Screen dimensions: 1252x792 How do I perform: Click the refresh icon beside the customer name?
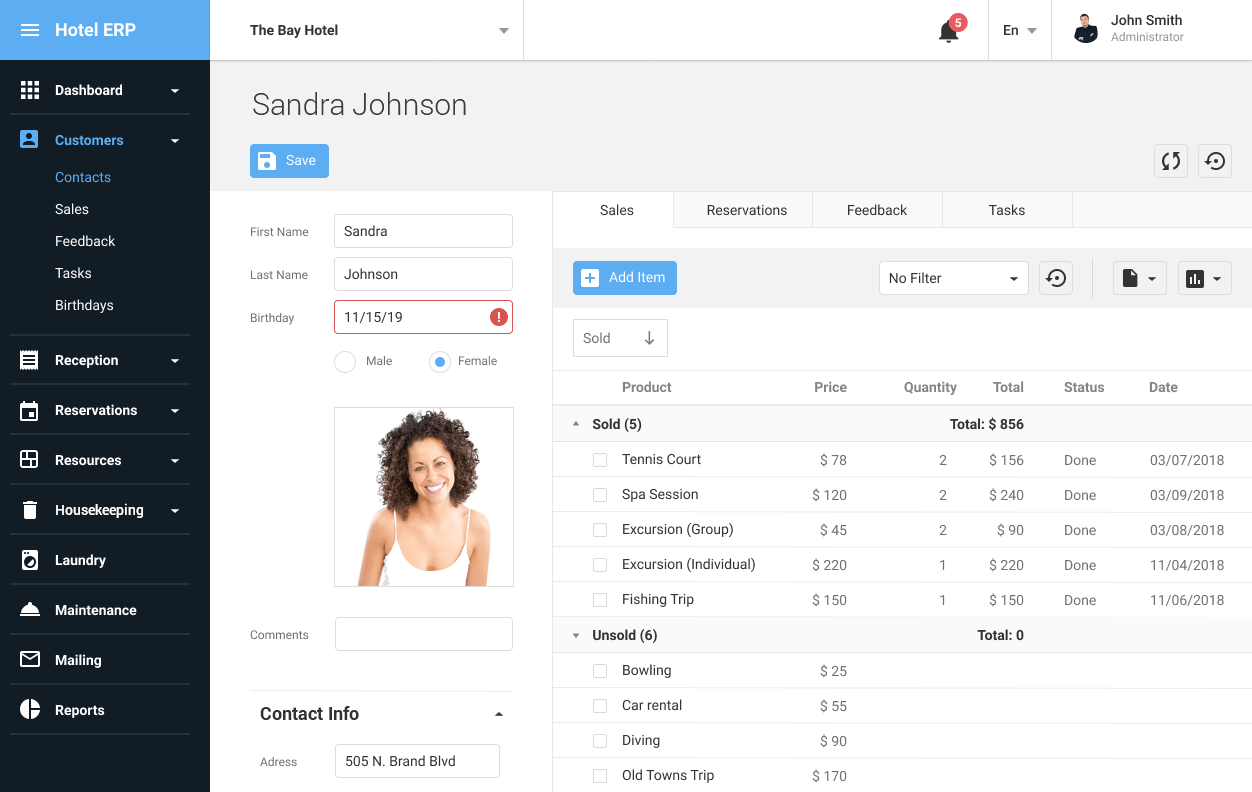point(1171,161)
